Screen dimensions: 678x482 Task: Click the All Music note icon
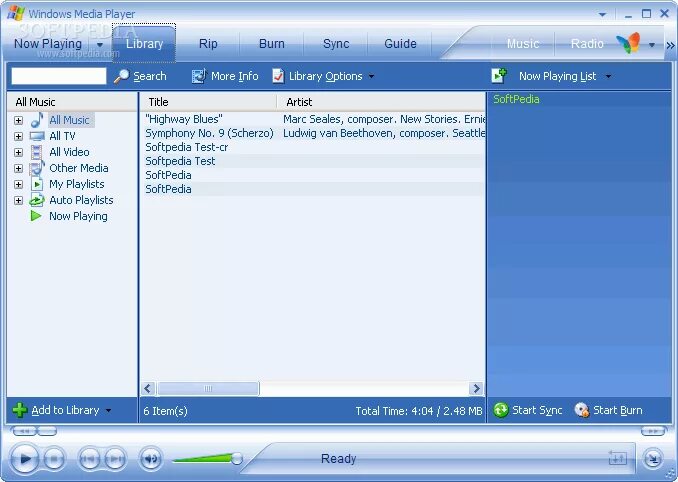click(x=37, y=120)
